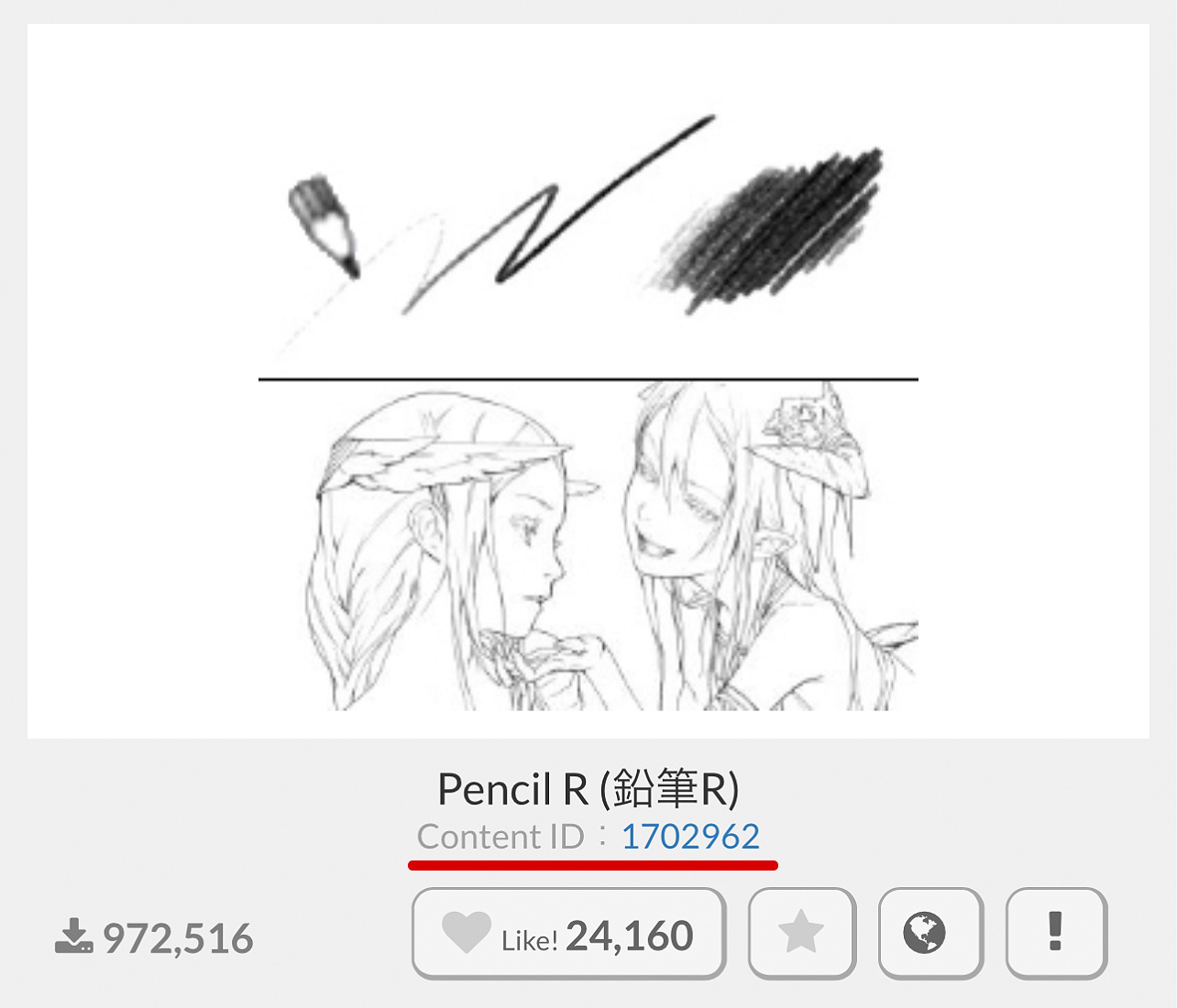Click the left elf girl line sketch

(449, 550)
